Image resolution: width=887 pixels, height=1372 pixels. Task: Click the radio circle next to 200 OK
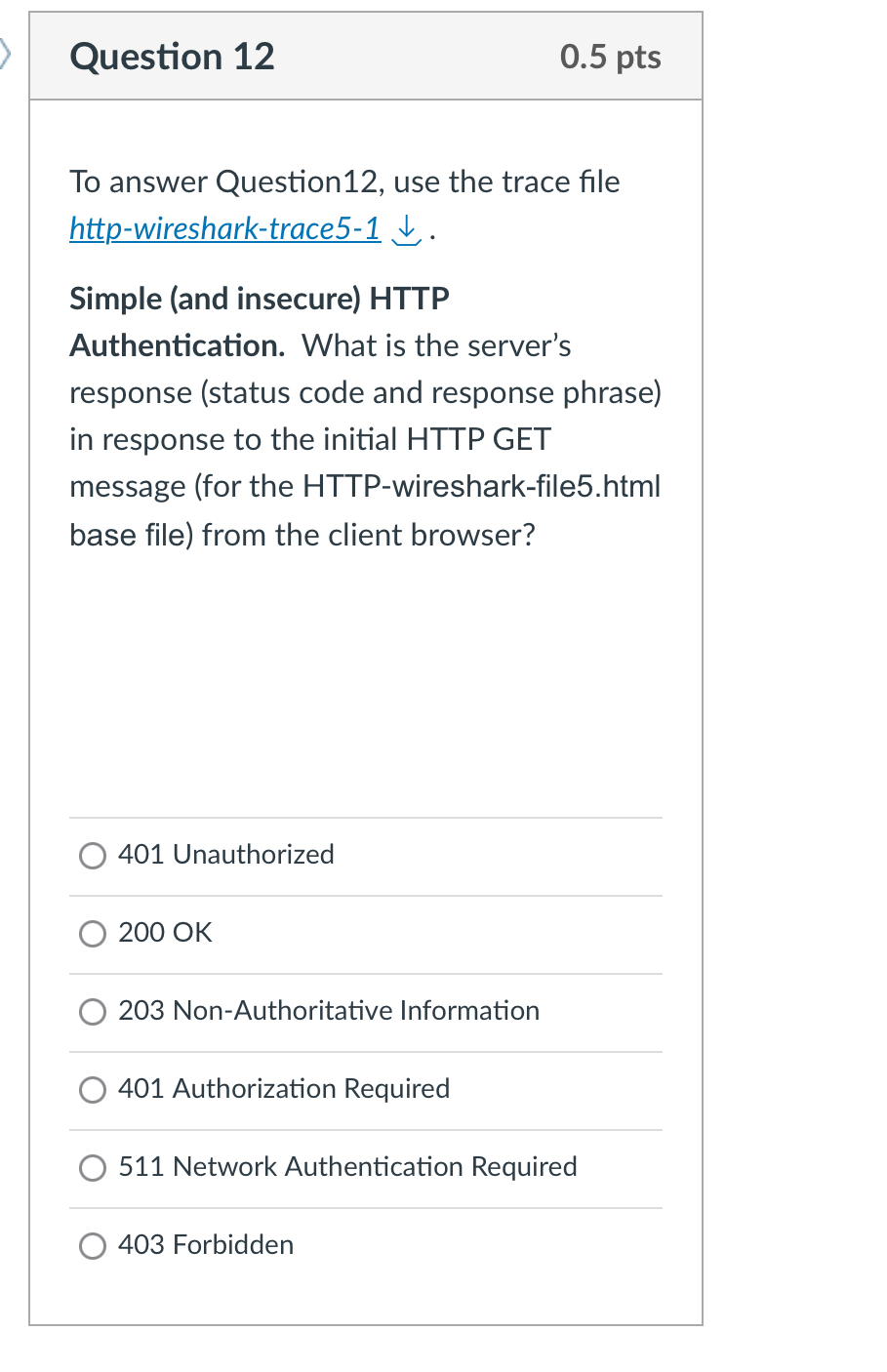coord(92,933)
